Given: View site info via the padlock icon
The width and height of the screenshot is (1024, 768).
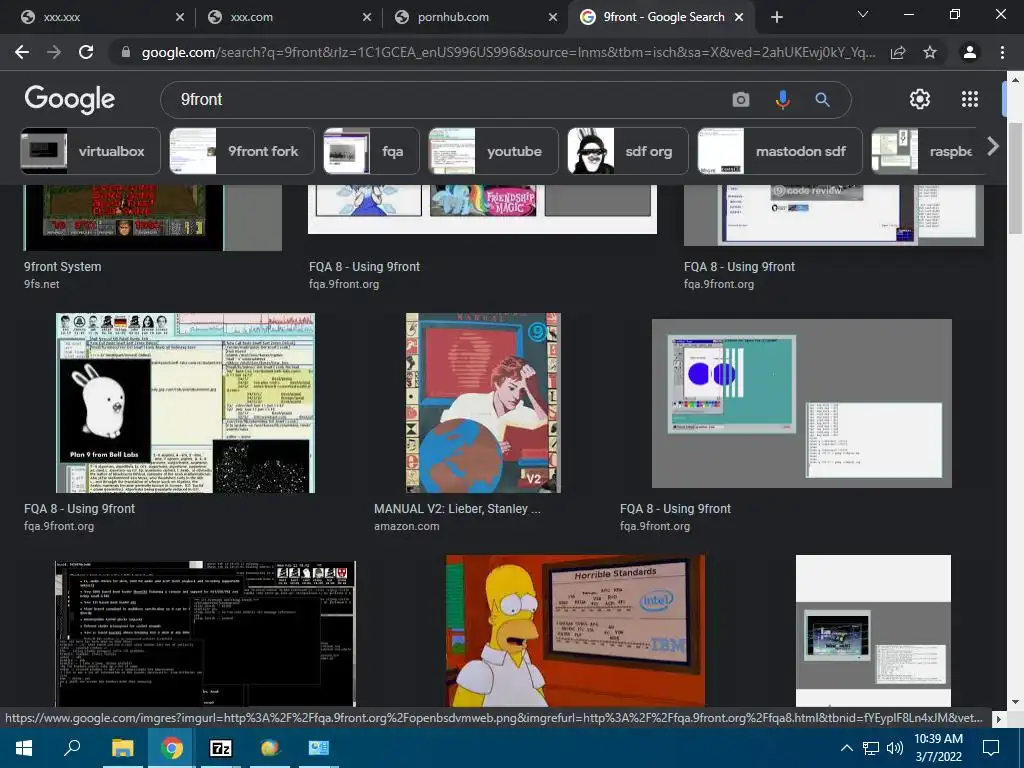Looking at the screenshot, I should (126, 52).
